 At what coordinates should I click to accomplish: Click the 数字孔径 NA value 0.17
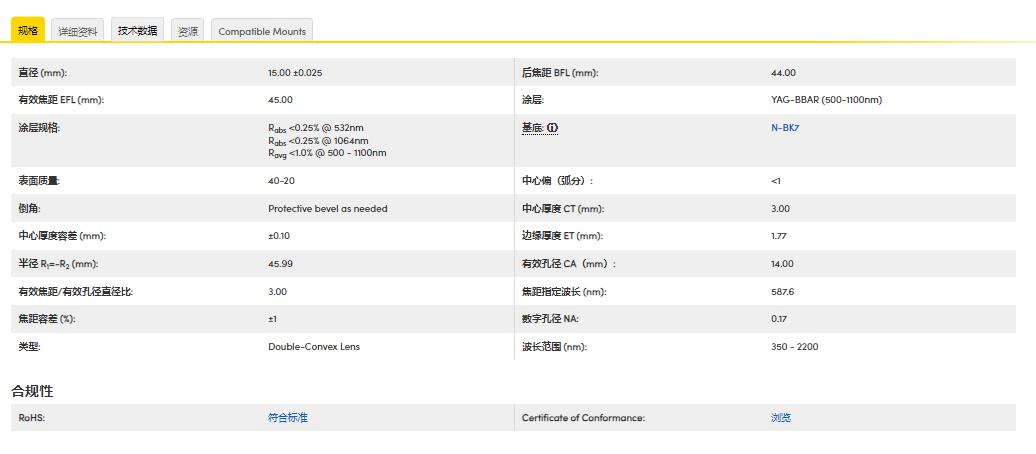pos(779,319)
